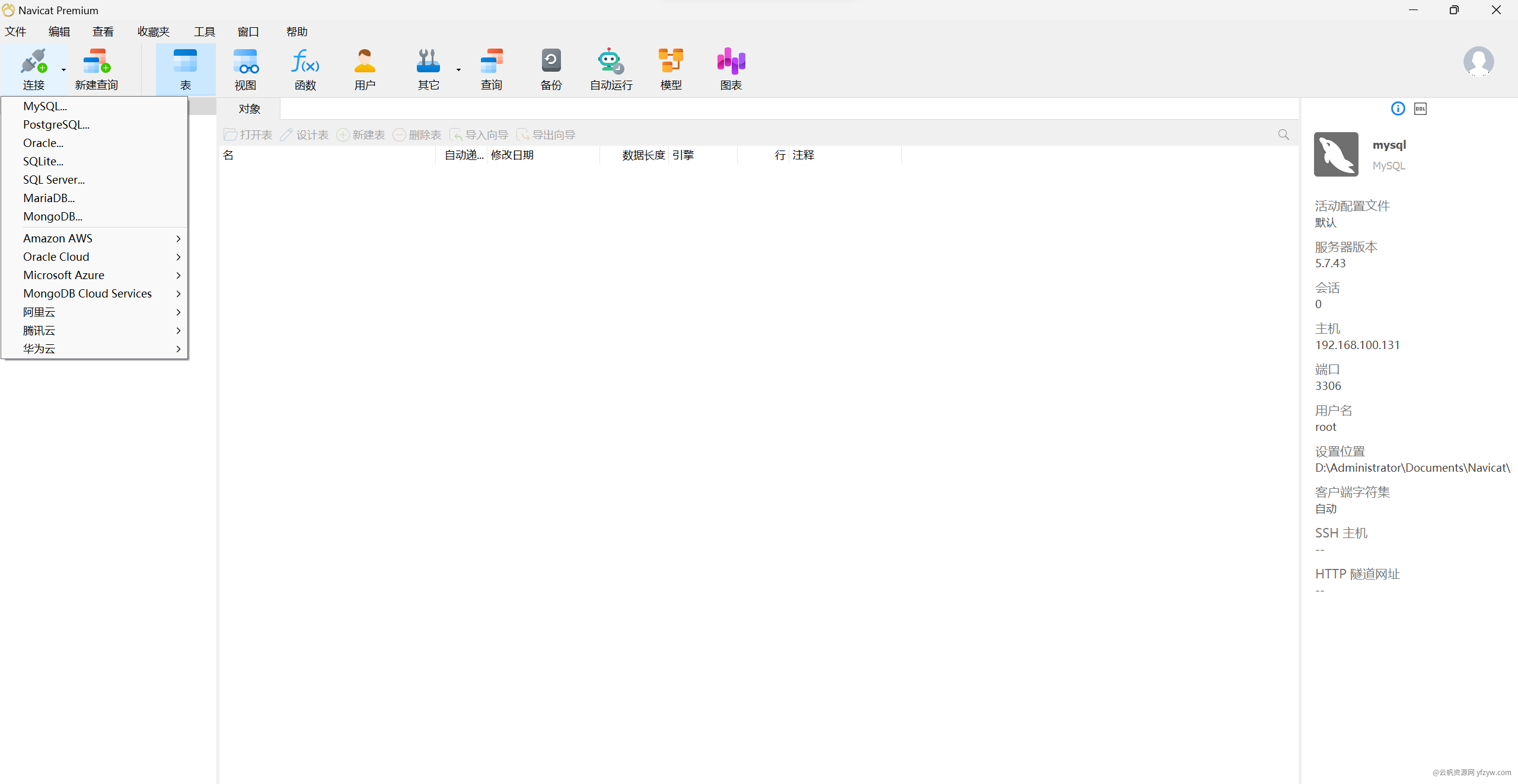Choose MongoDB... from connection menu
1518x784 pixels.
tap(94, 216)
